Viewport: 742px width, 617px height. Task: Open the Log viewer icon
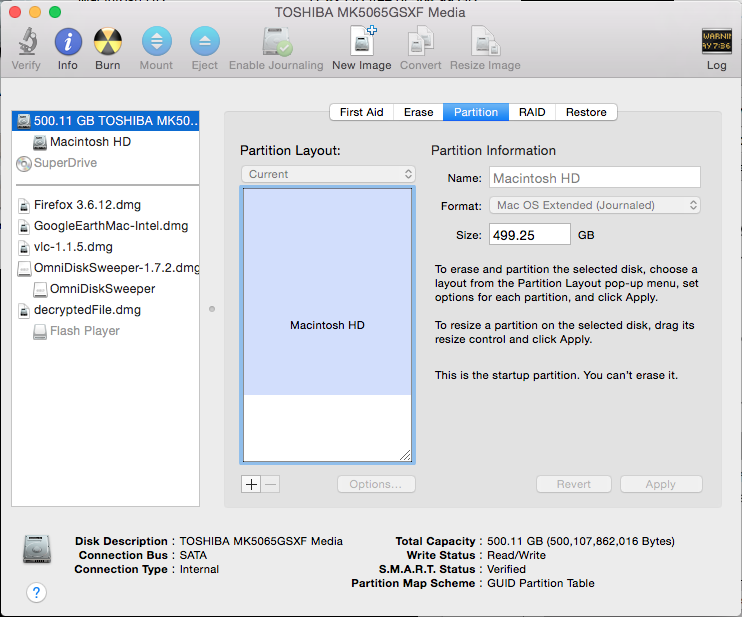716,42
